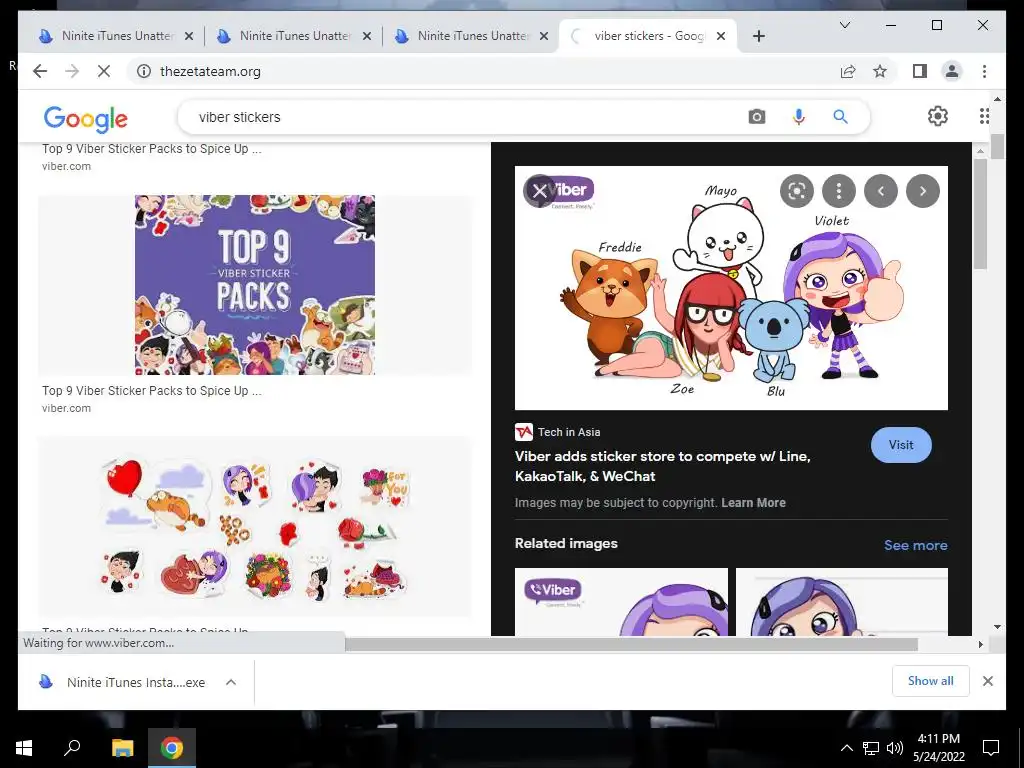The width and height of the screenshot is (1024, 768).
Task: Click Chrome icon in taskbar
Action: [x=172, y=748]
